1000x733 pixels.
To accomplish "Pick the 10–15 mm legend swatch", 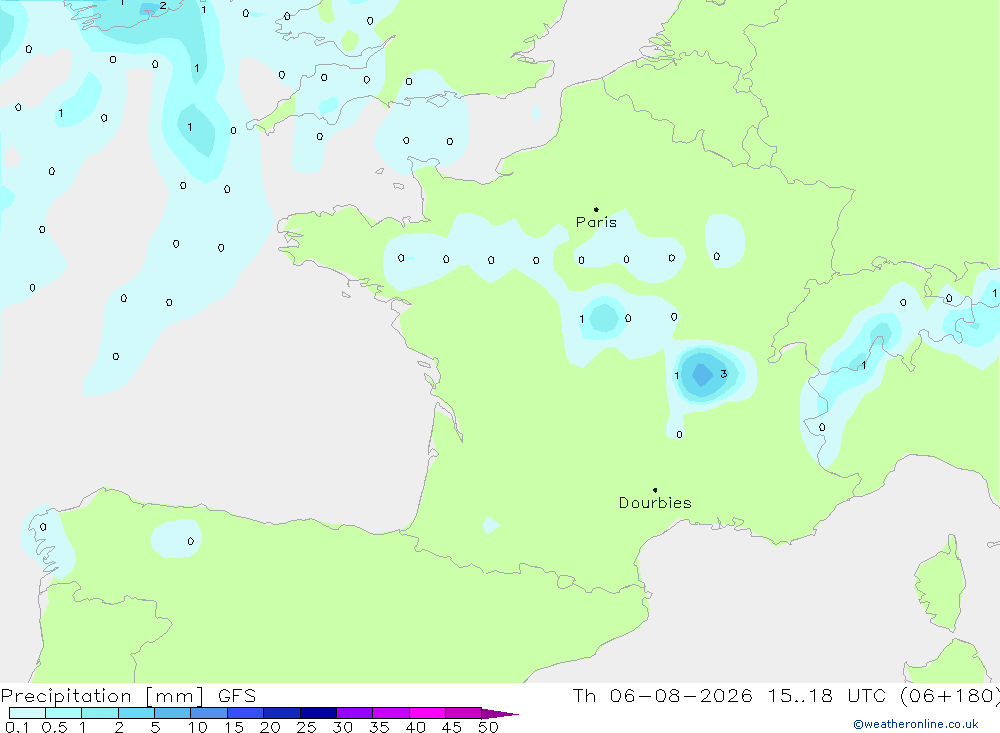I will [209, 713].
